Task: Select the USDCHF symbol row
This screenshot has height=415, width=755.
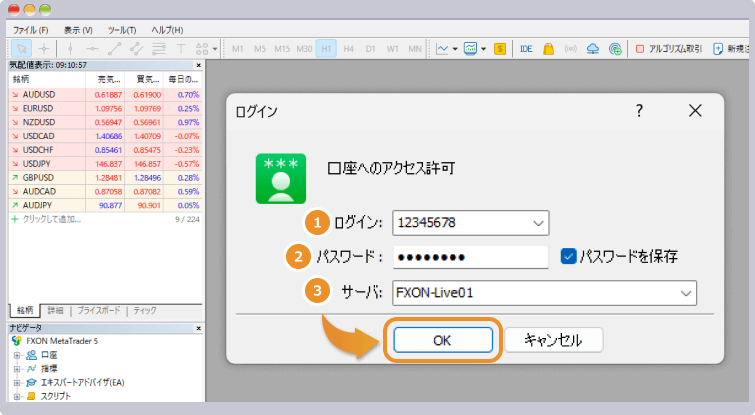Action: [x=105, y=150]
